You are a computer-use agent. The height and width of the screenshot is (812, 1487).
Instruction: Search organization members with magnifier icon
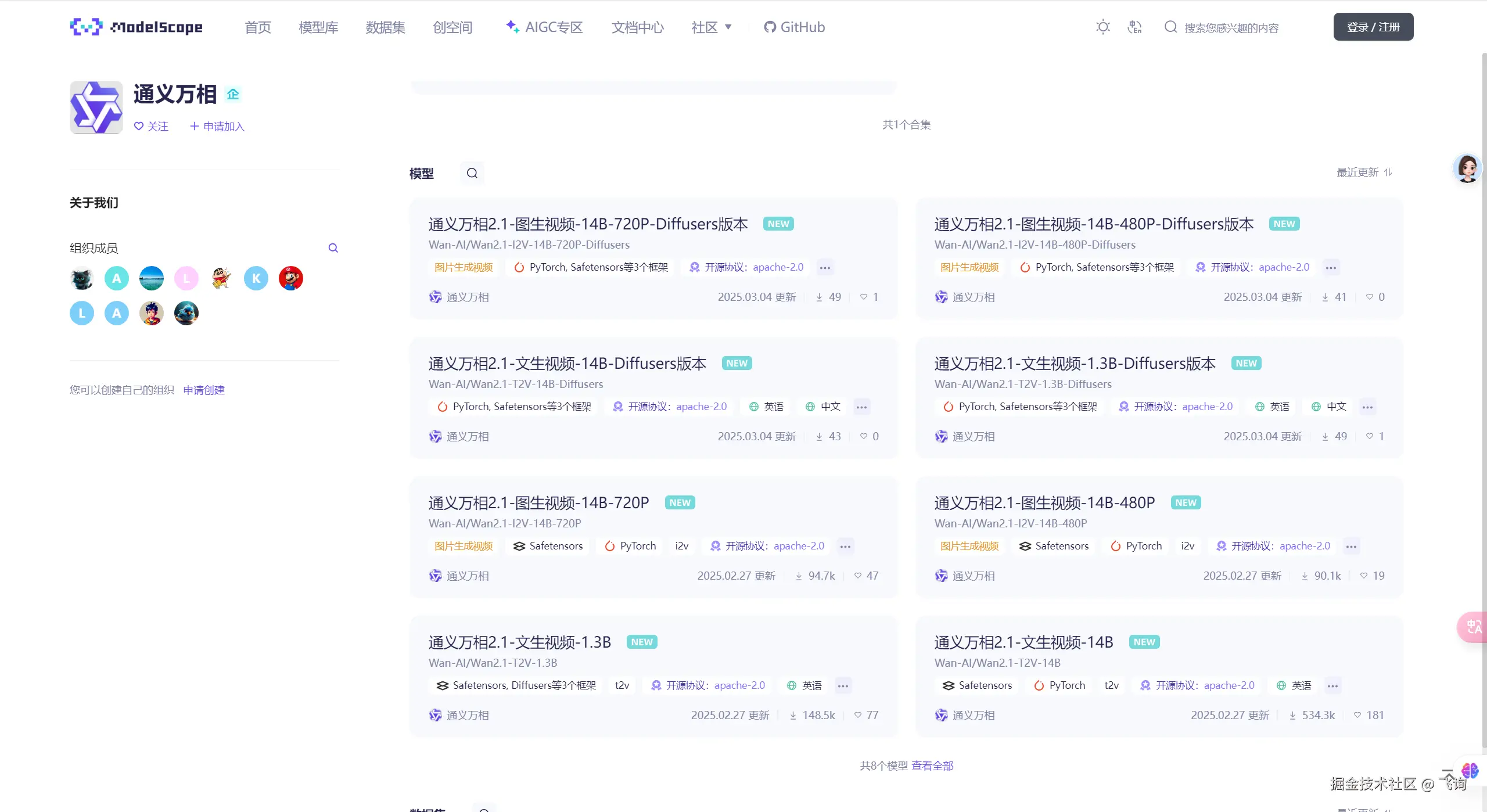(333, 248)
